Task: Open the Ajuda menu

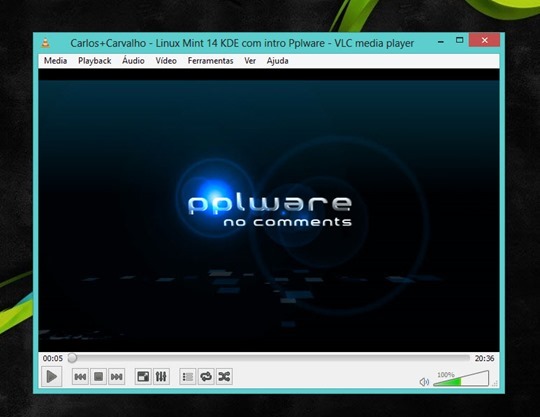Action: click(277, 61)
